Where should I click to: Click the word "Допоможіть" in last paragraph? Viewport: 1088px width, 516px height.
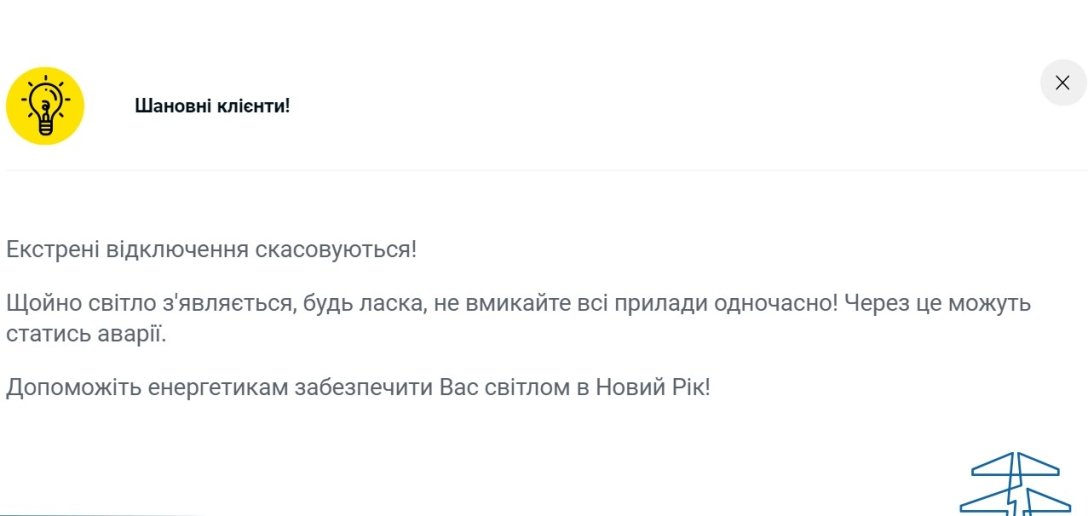[x=67, y=387]
